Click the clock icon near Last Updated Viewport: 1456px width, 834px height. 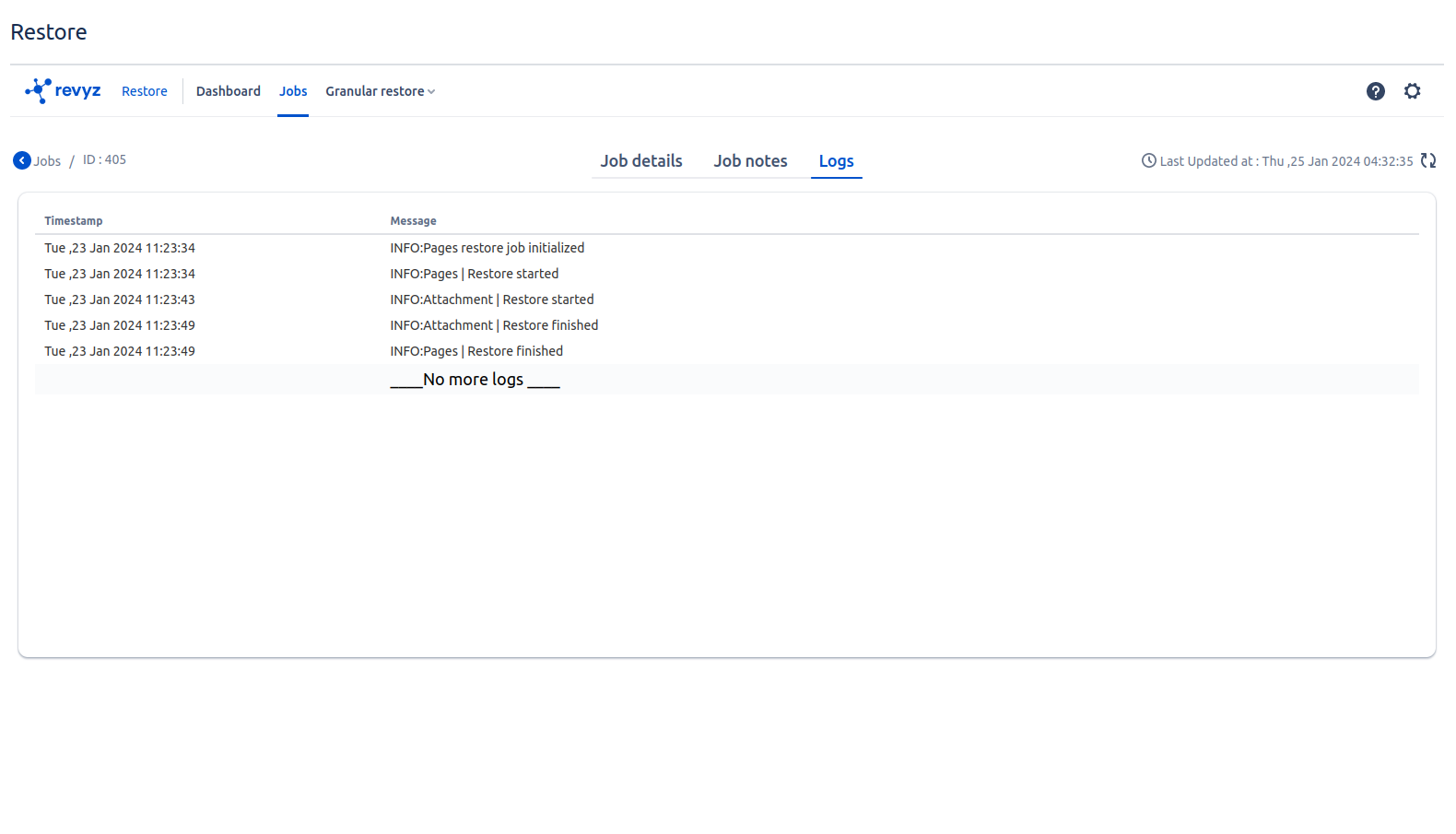coord(1148,160)
